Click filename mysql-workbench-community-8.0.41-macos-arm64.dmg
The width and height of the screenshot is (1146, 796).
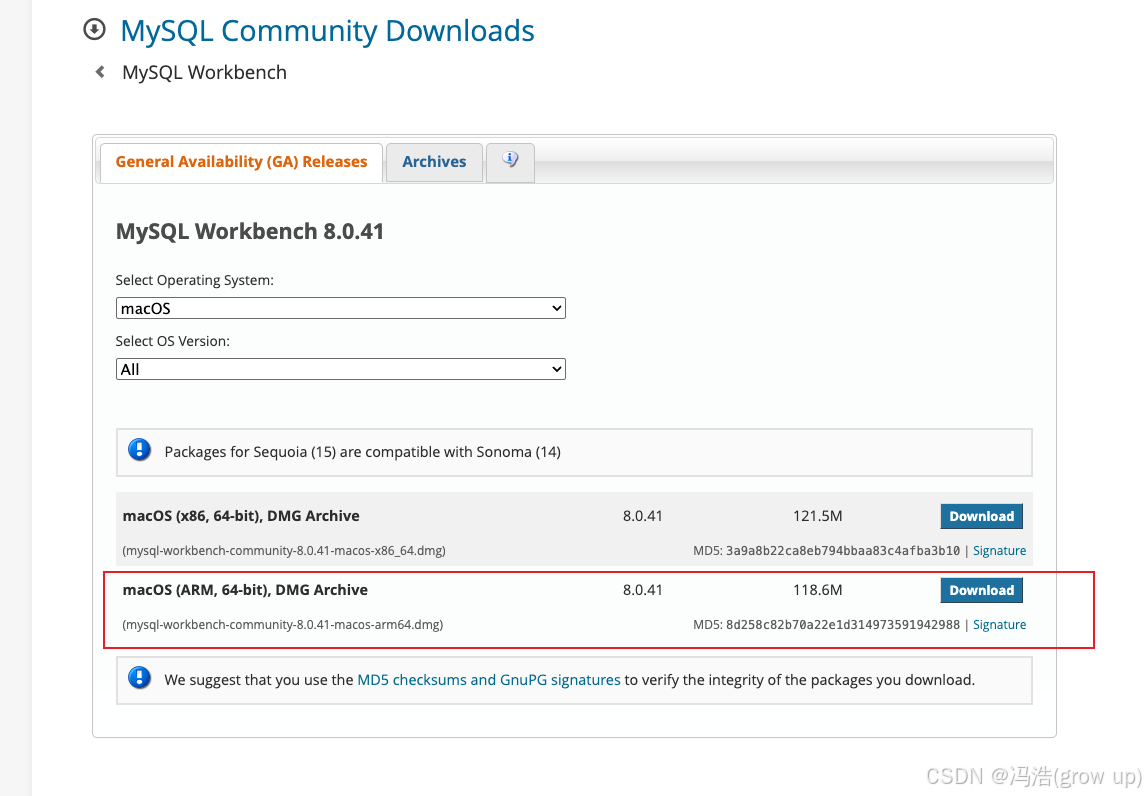pyautogui.click(x=283, y=624)
